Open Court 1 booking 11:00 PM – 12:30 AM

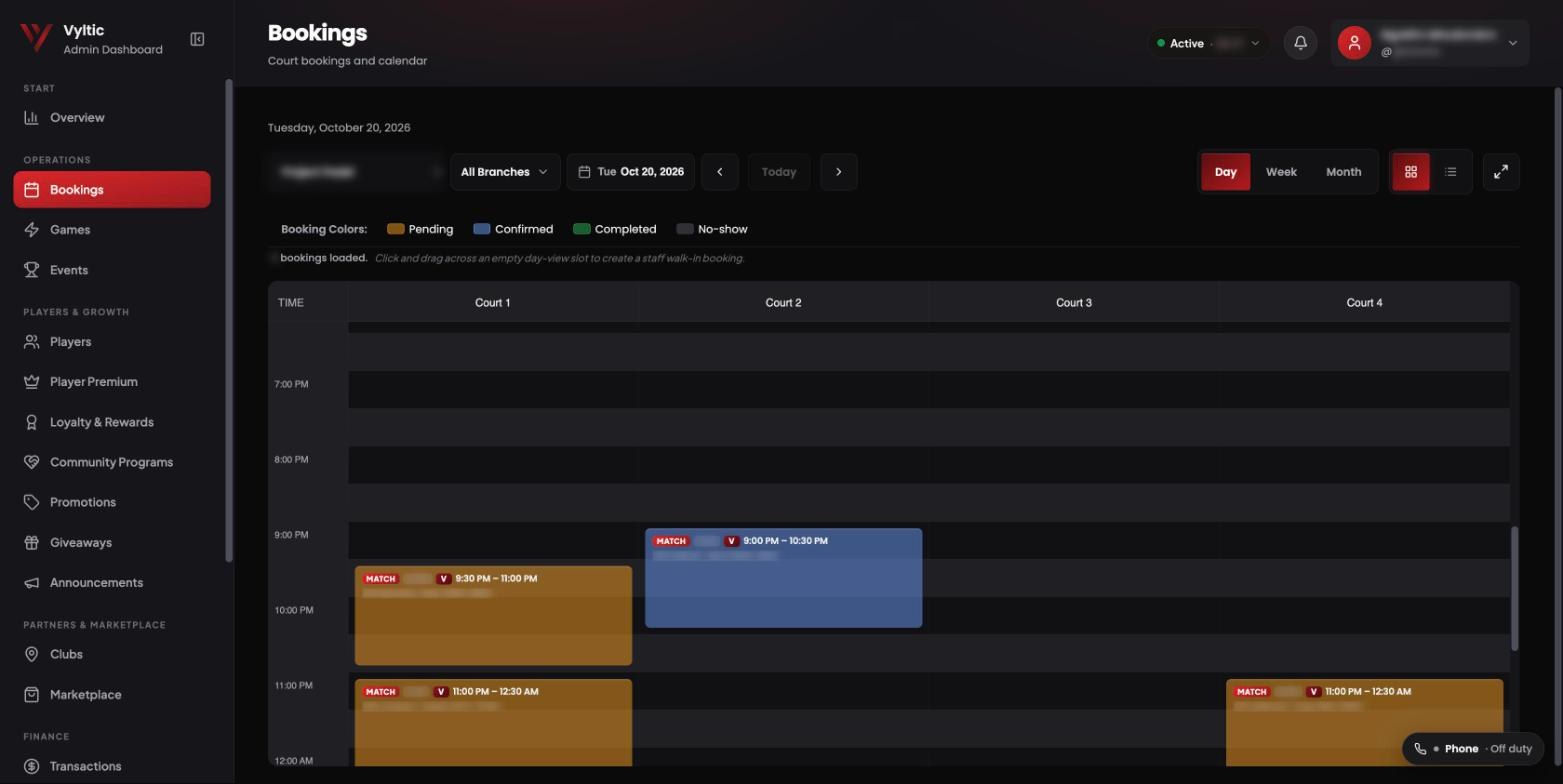point(493,723)
